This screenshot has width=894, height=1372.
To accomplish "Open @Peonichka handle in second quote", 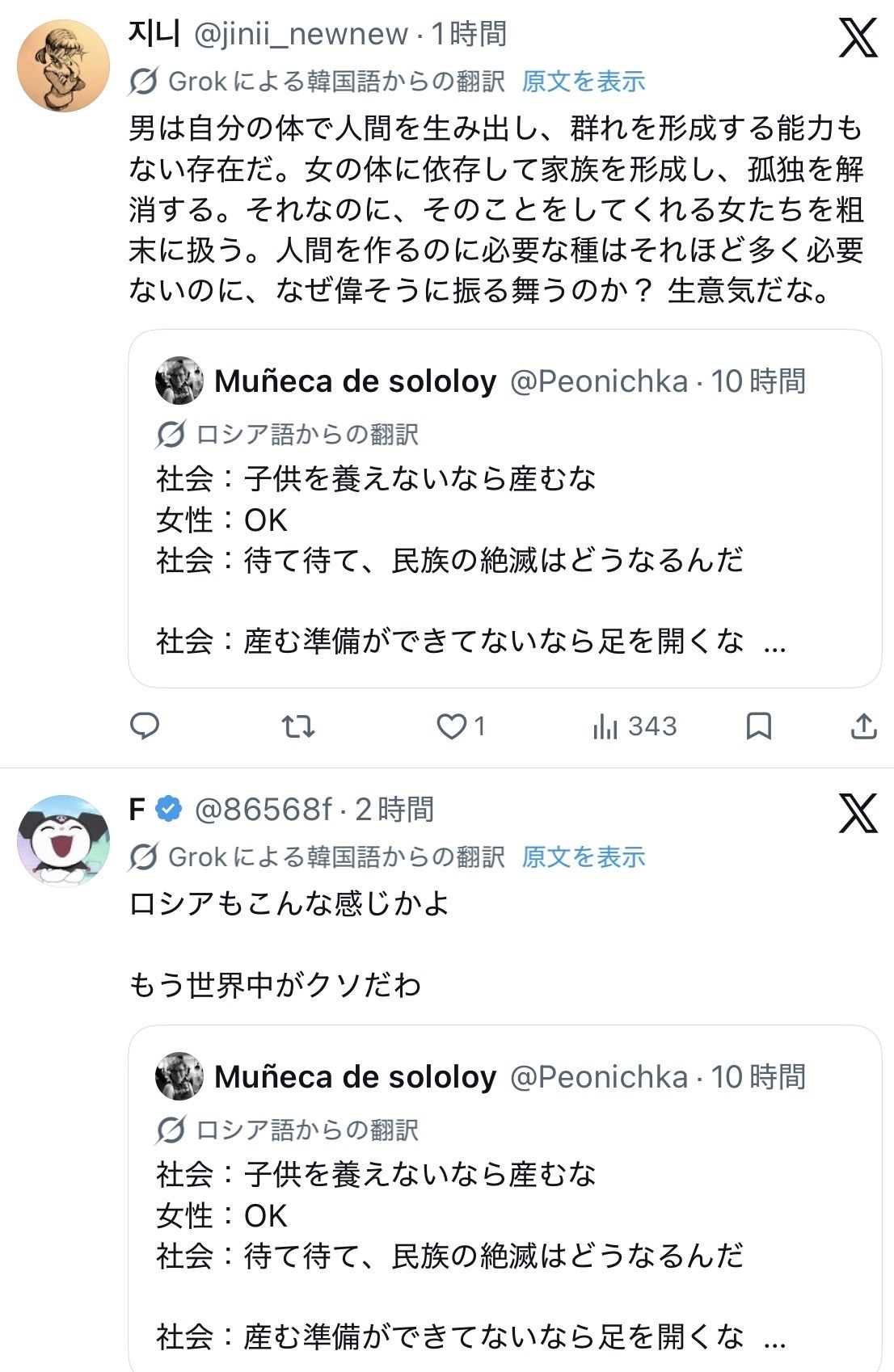I will 599,1077.
